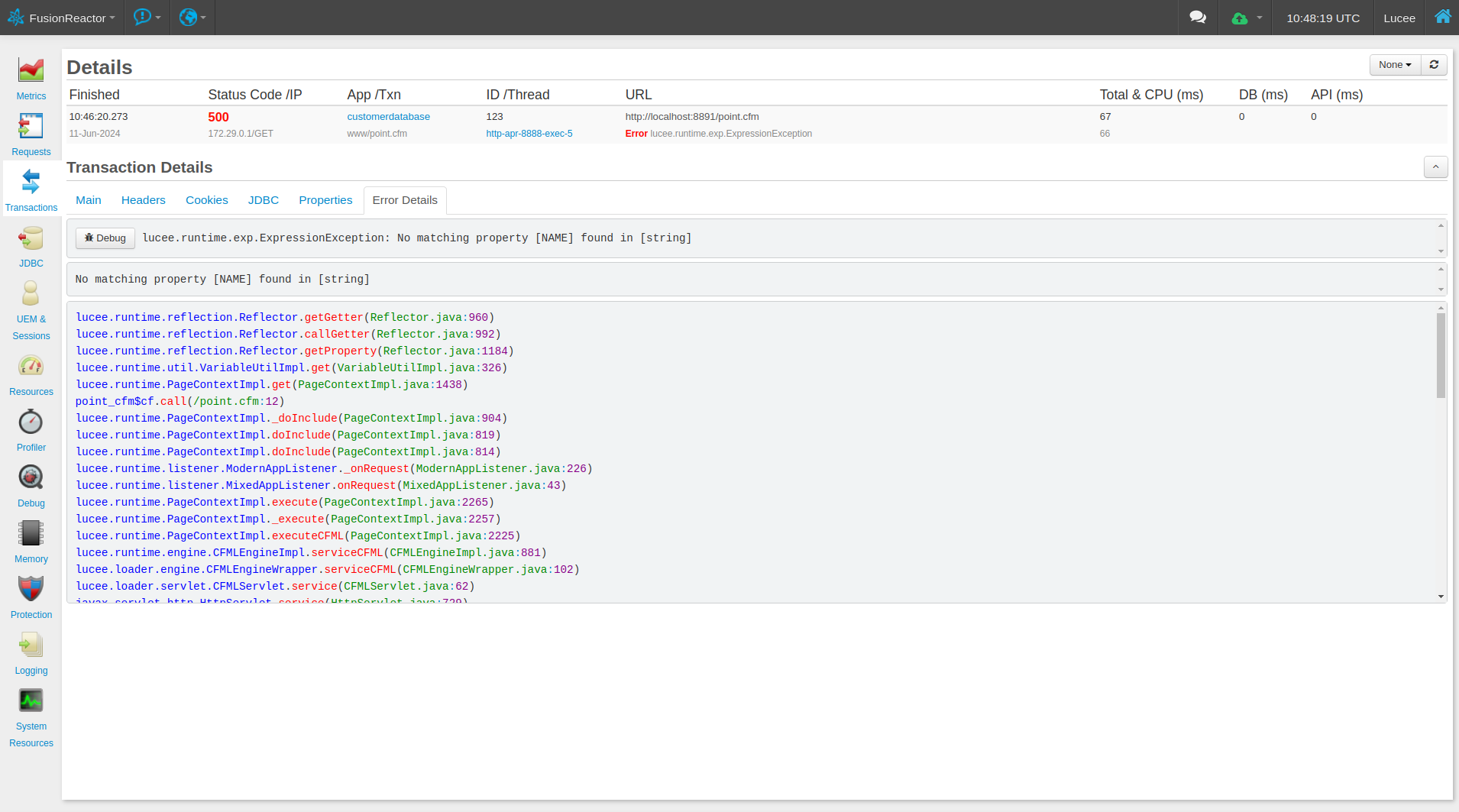Viewport: 1459px width, 812px height.
Task: Open the Profiler stopwatch icon
Action: 31,422
